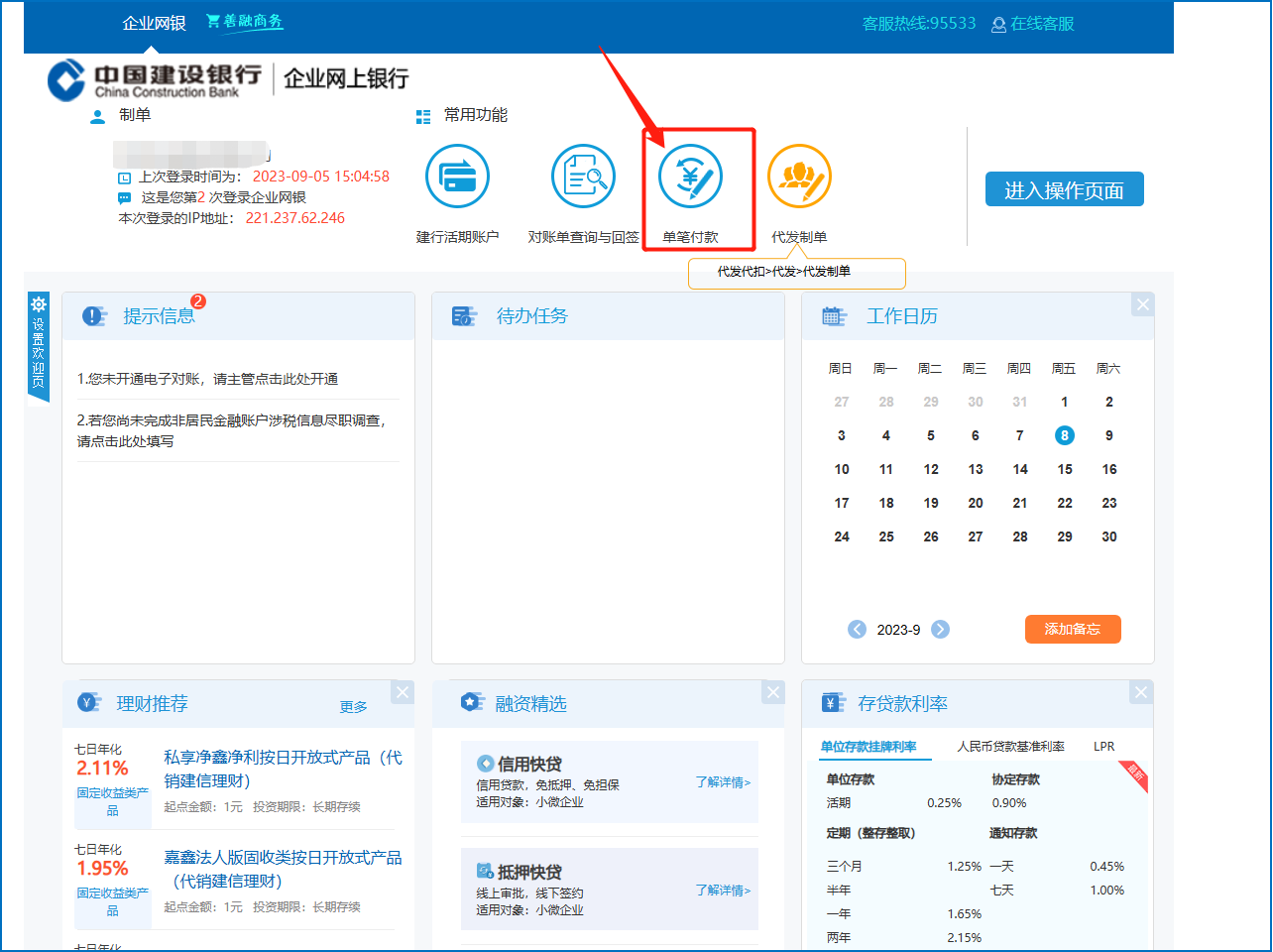Open the 对账单查询与回签 statement icon

coord(583,178)
